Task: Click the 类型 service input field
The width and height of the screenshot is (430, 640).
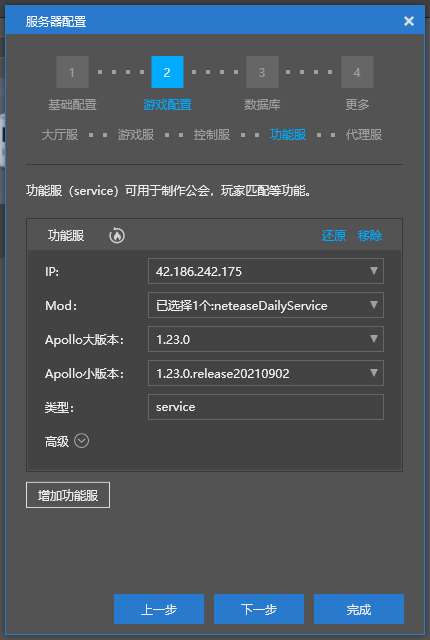Action: [266, 407]
